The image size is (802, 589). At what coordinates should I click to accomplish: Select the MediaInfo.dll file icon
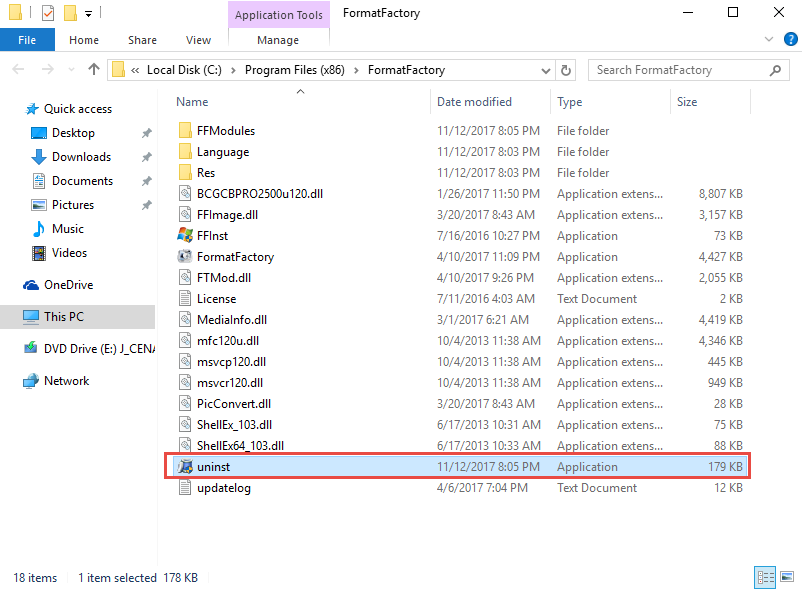185,319
